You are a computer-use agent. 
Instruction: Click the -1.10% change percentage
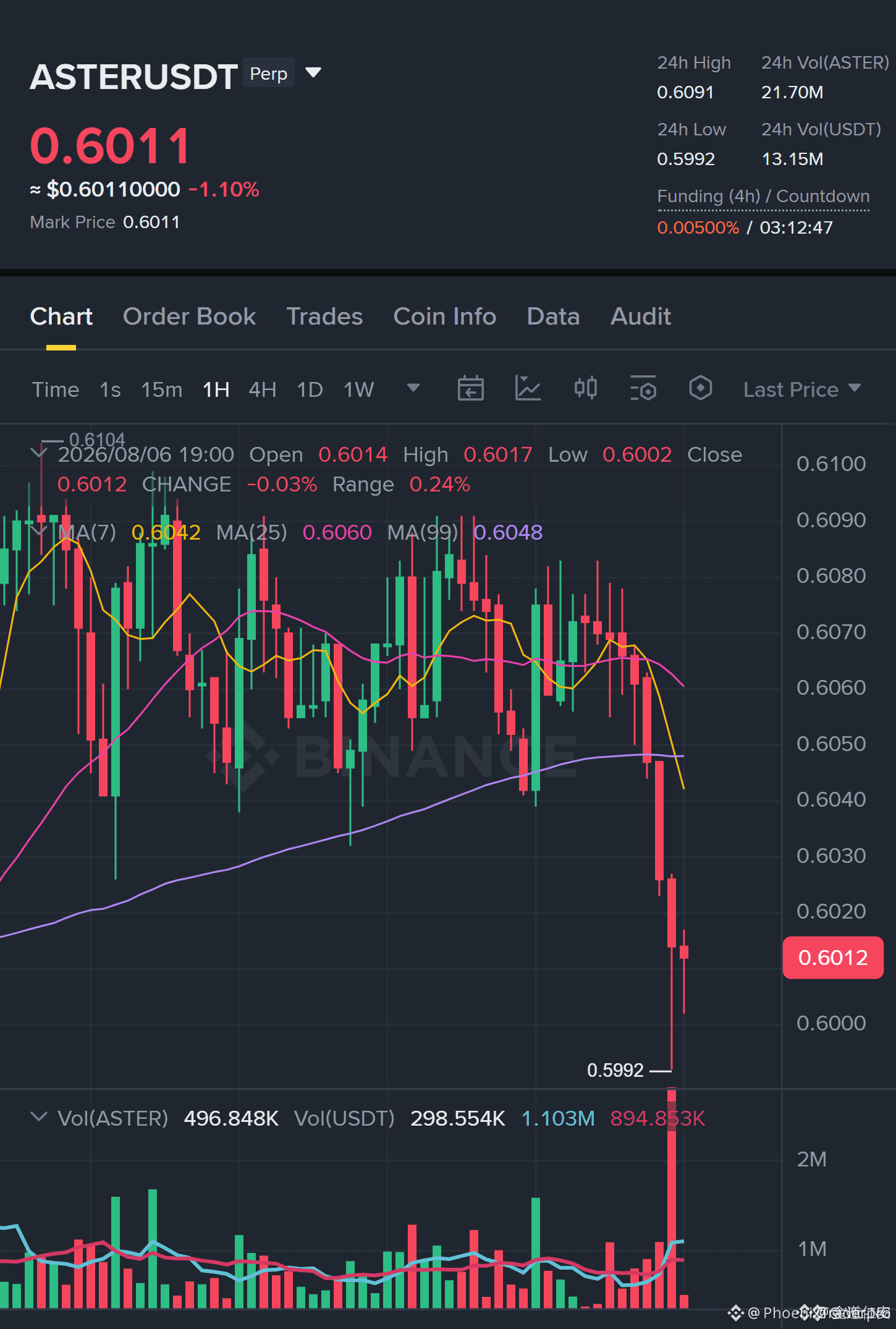tap(224, 189)
